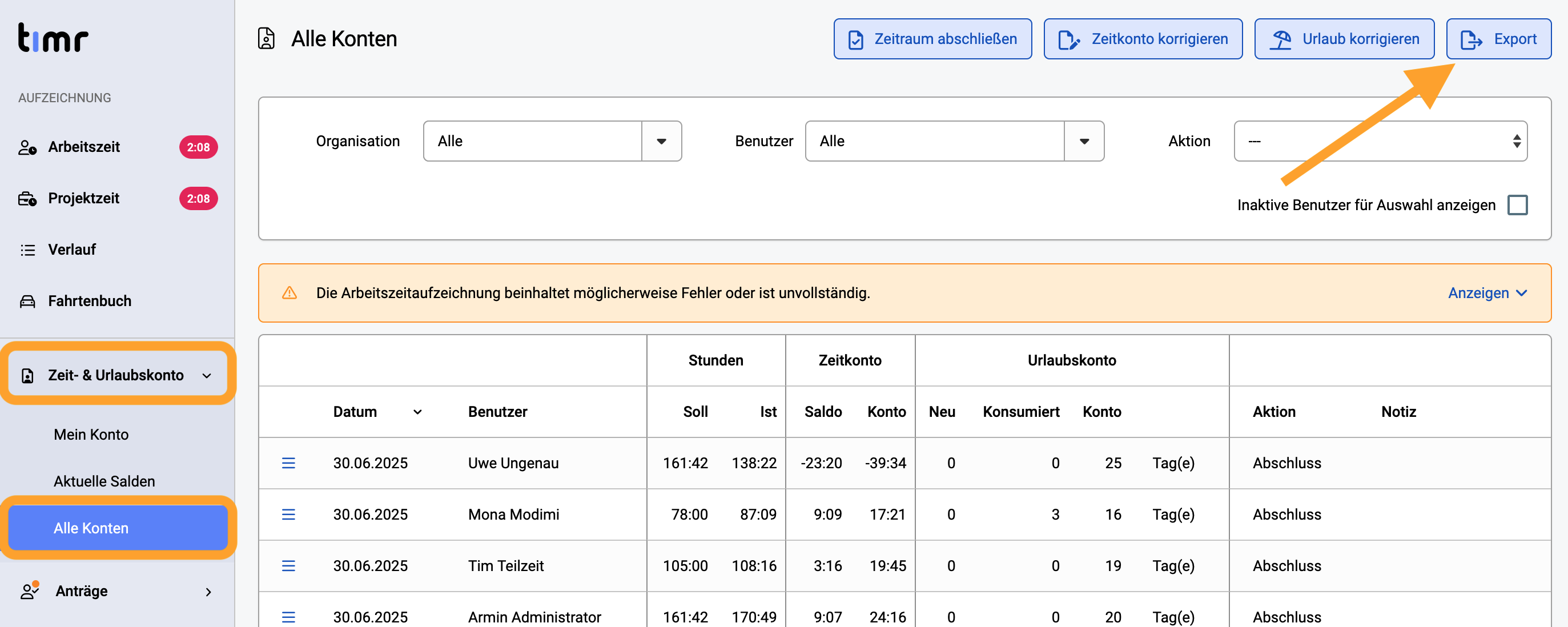Click the Soll column header
The height and width of the screenshot is (627, 1568).
coord(695,412)
